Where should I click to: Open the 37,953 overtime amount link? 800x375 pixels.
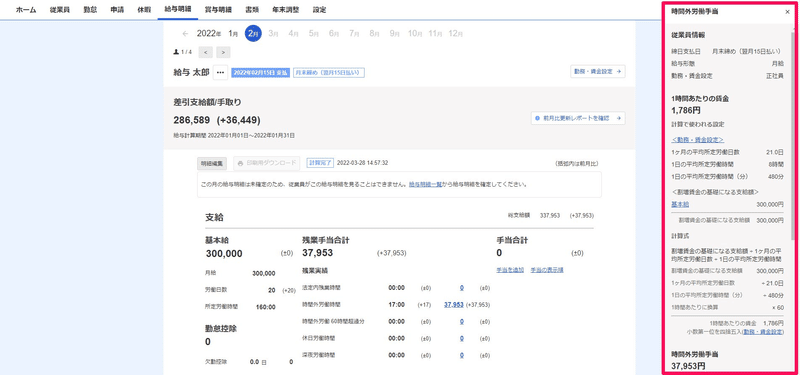tap(454, 305)
